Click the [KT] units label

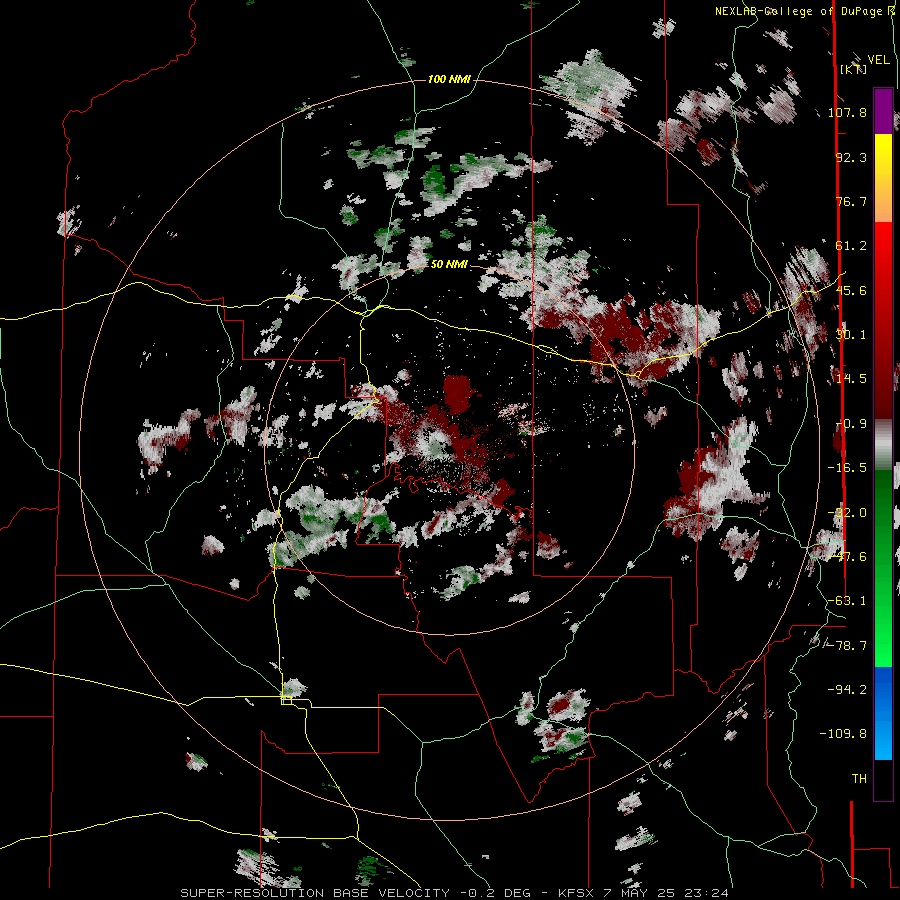(x=853, y=69)
